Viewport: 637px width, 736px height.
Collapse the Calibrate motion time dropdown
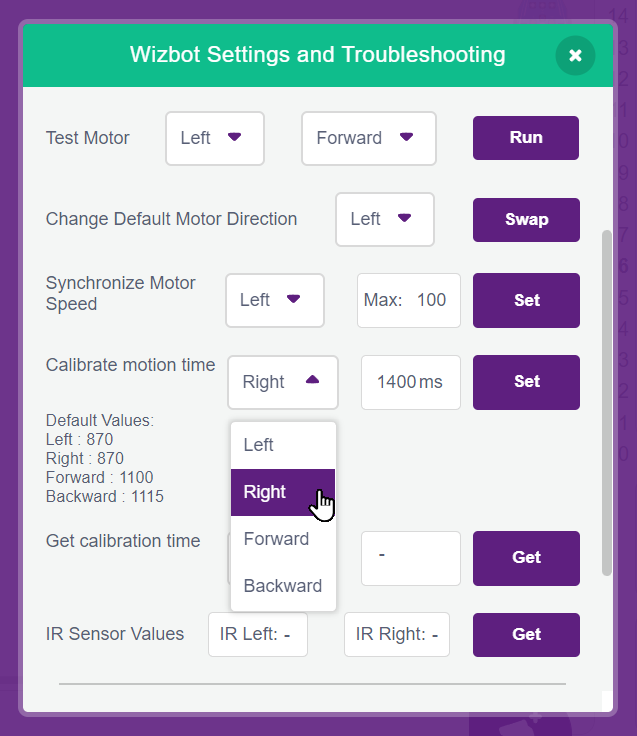(283, 382)
